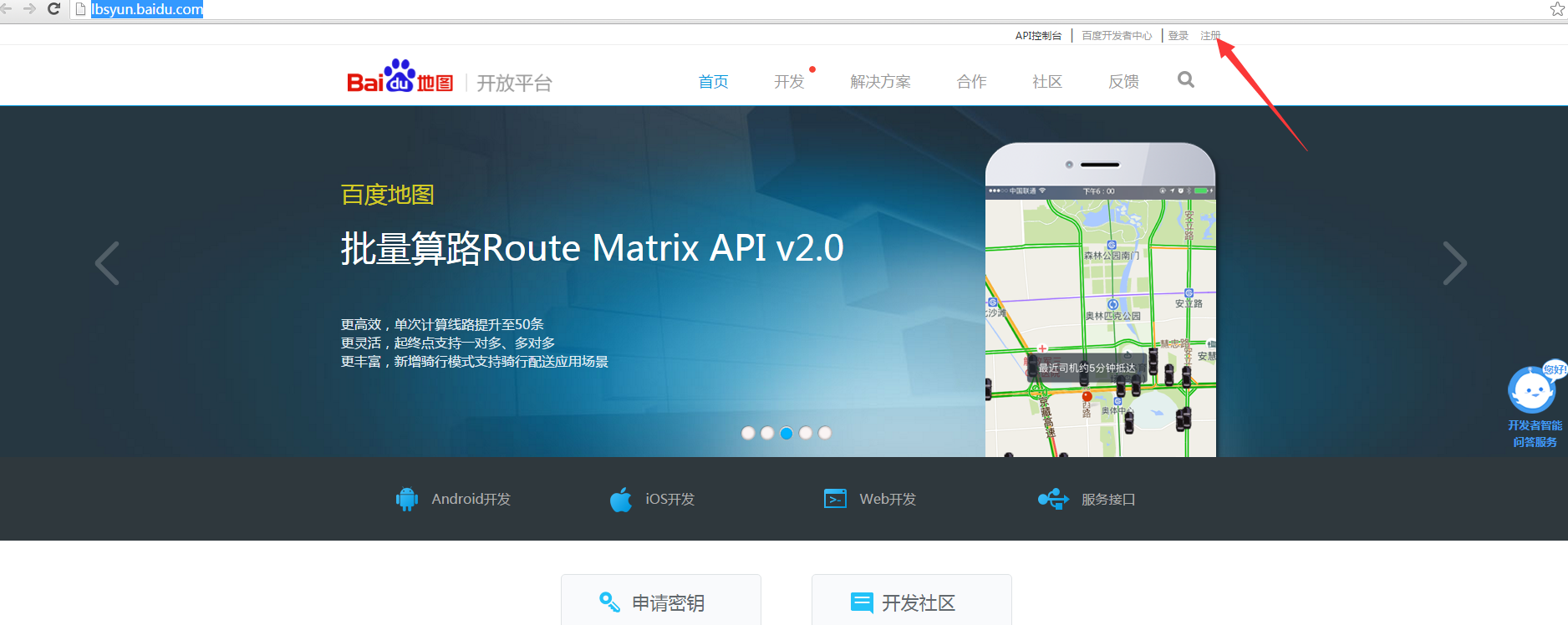Select the lbsyun.baidu.com address bar
The height and width of the screenshot is (625, 1568).
click(146, 9)
